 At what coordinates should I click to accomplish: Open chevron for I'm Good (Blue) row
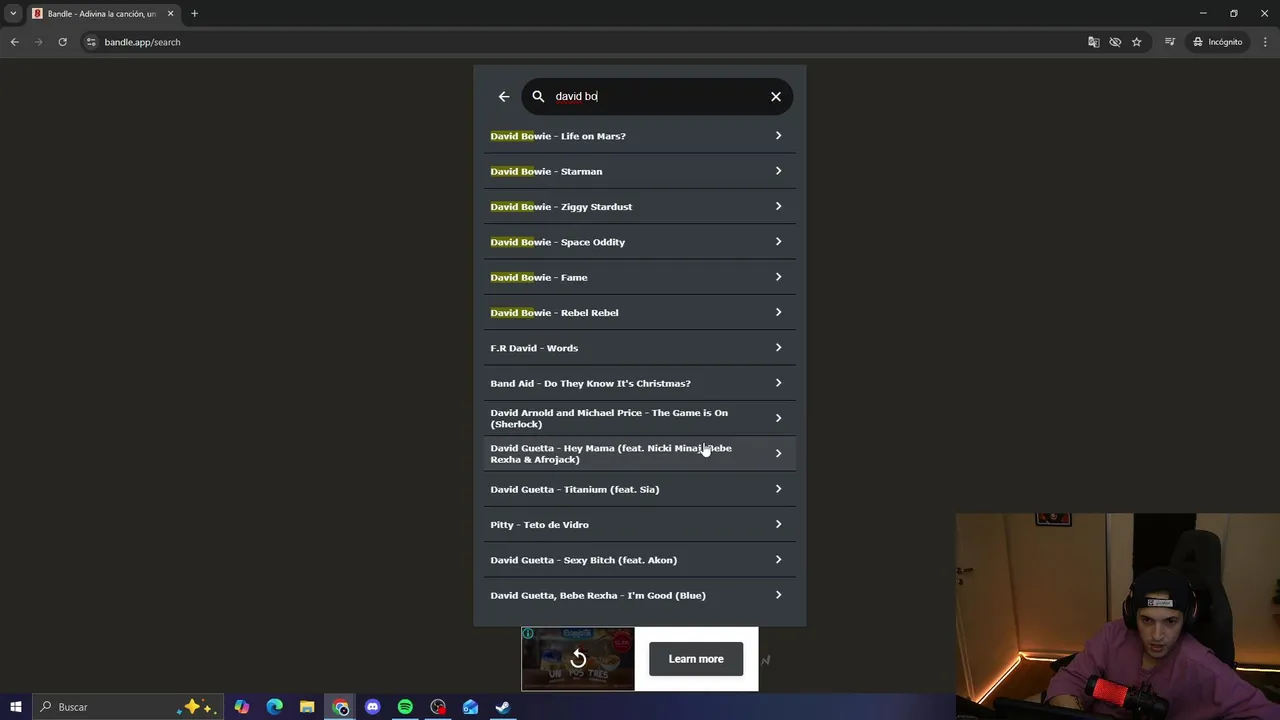tap(778, 595)
